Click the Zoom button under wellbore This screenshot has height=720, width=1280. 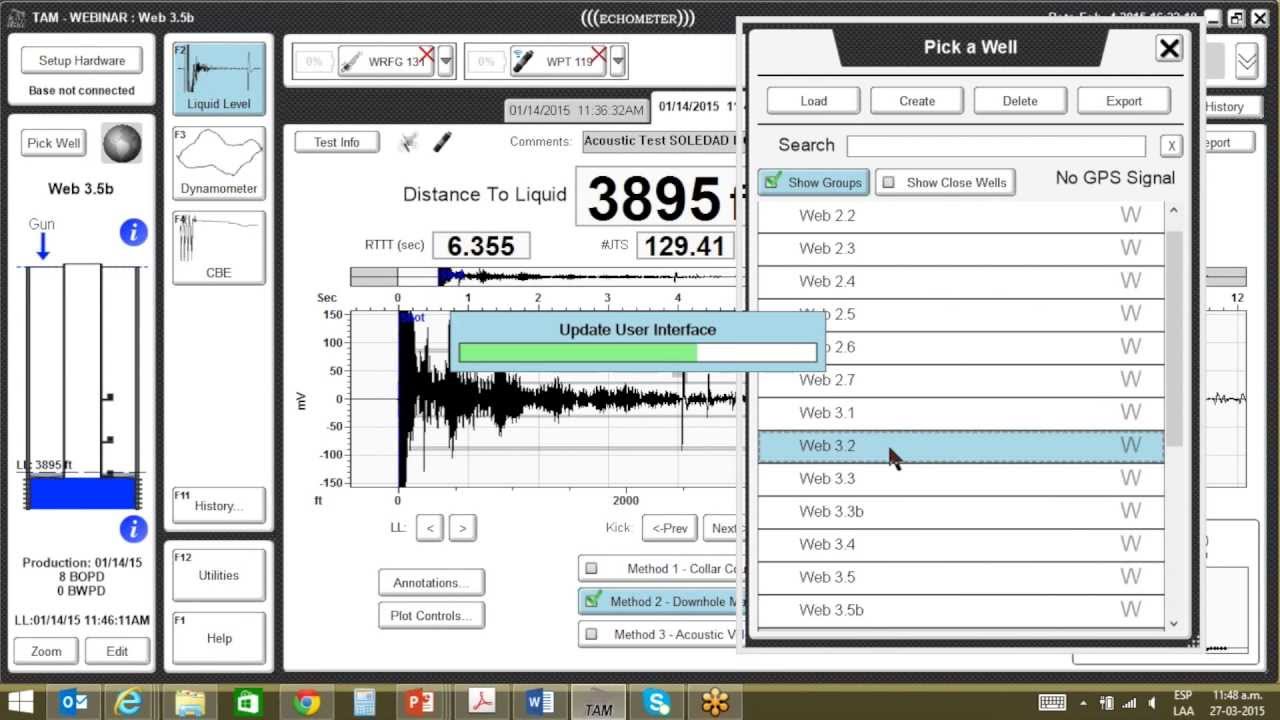(46, 651)
